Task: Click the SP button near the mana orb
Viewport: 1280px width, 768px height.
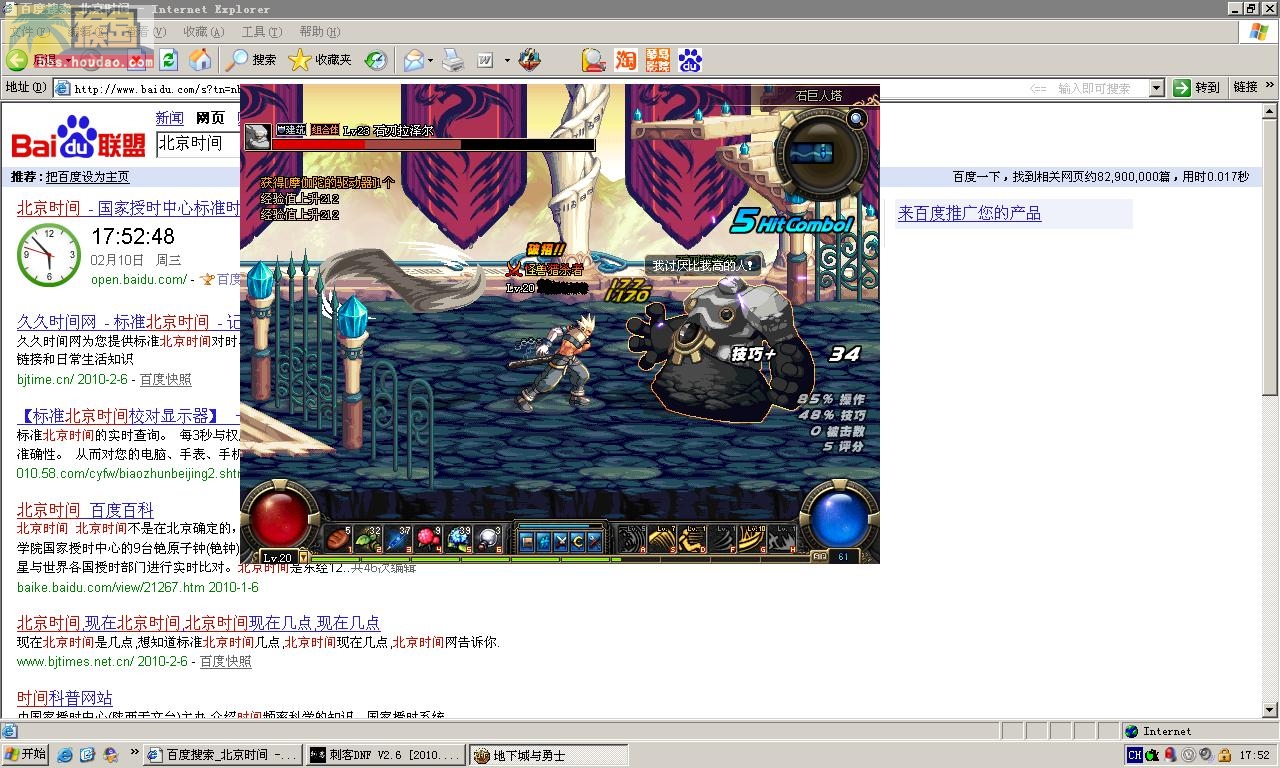Action: point(820,557)
